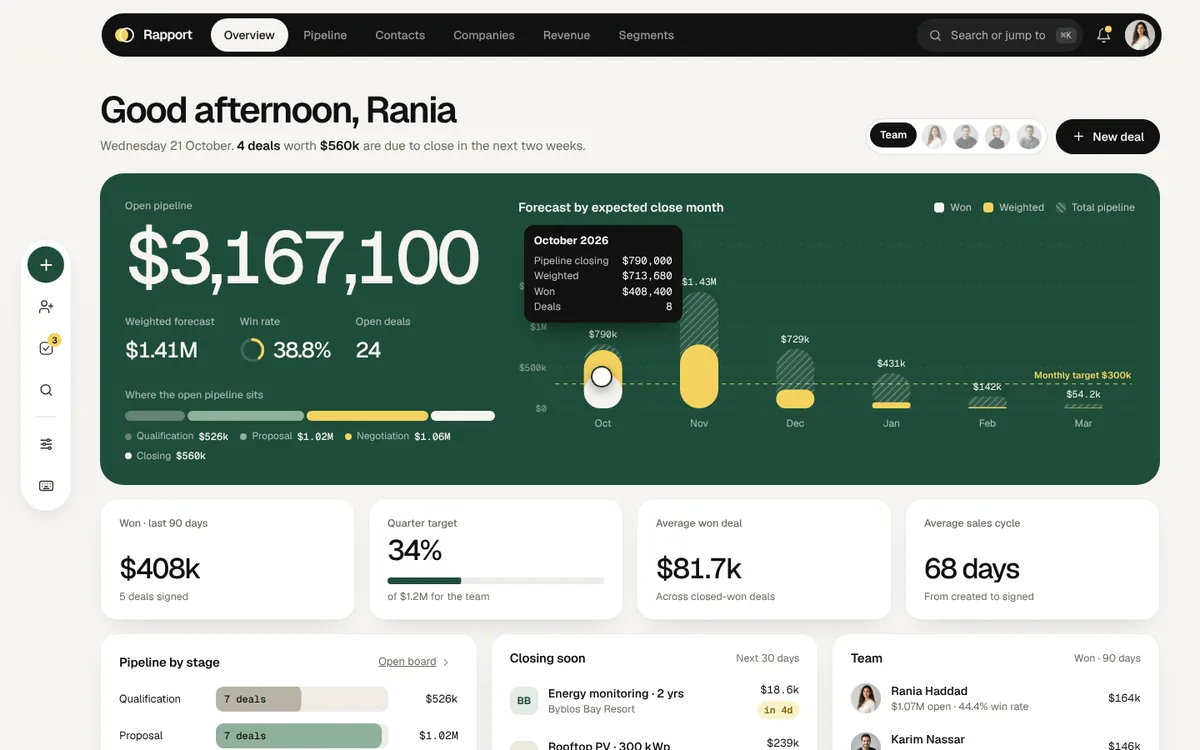
Task: Show keyboard shortcuts from sidebar icon
Action: point(46,486)
